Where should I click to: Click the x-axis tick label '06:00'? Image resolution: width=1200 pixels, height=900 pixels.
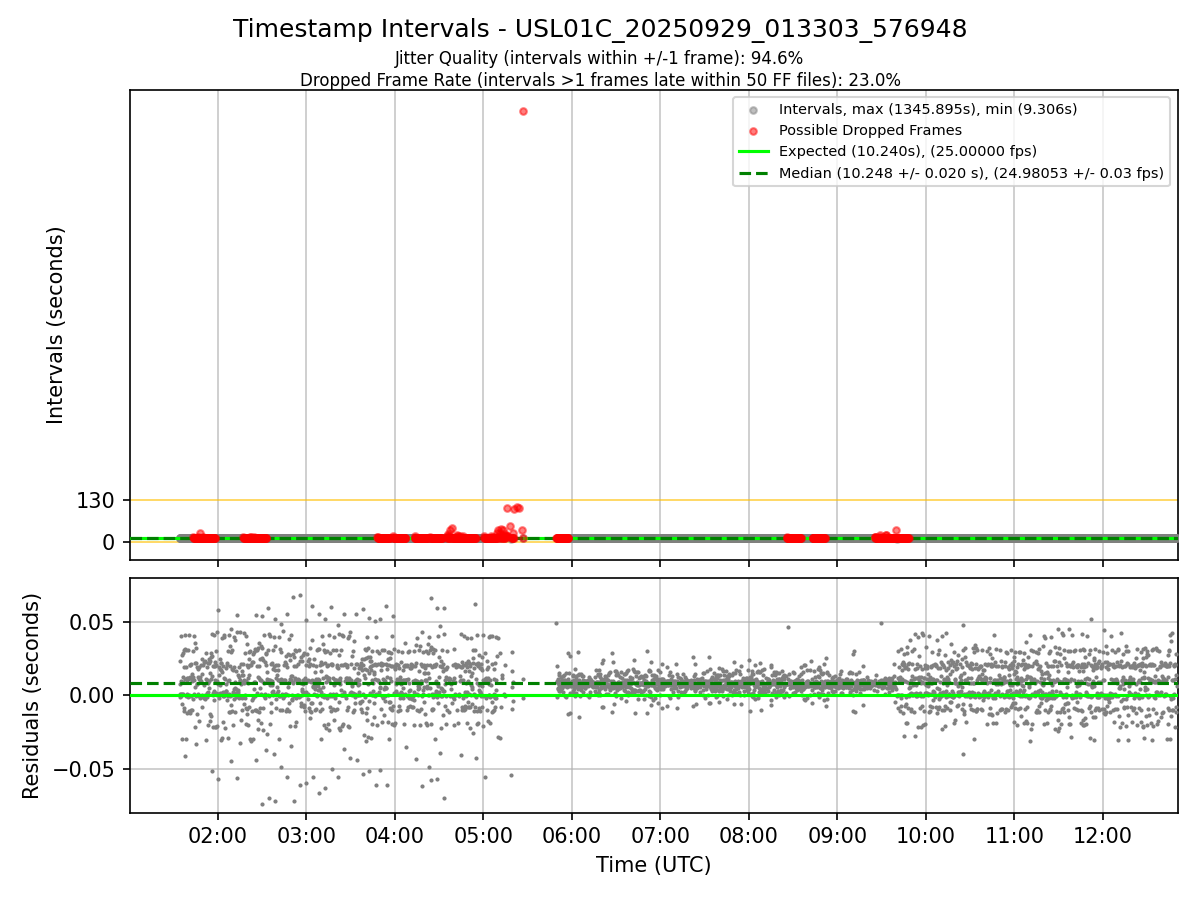[x=572, y=835]
